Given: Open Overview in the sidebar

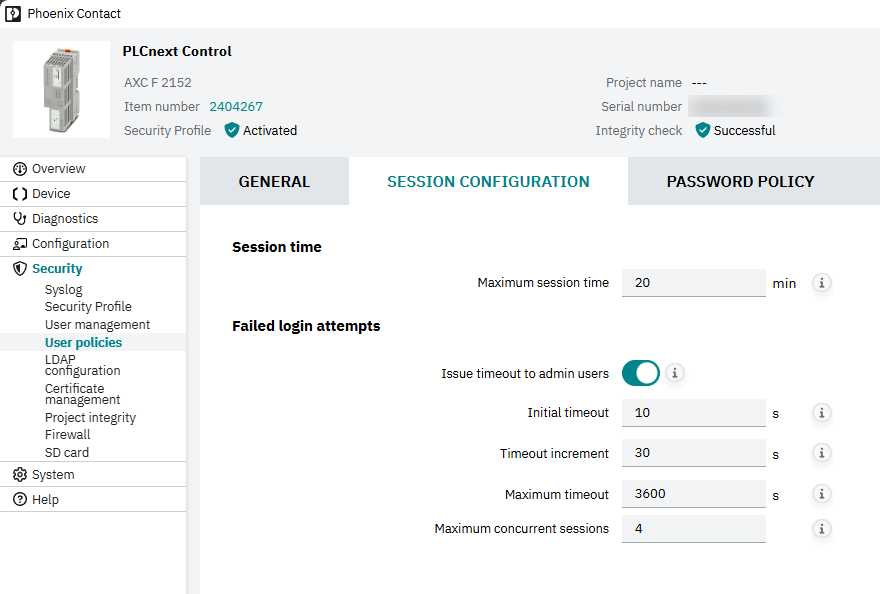Looking at the screenshot, I should coord(93,169).
